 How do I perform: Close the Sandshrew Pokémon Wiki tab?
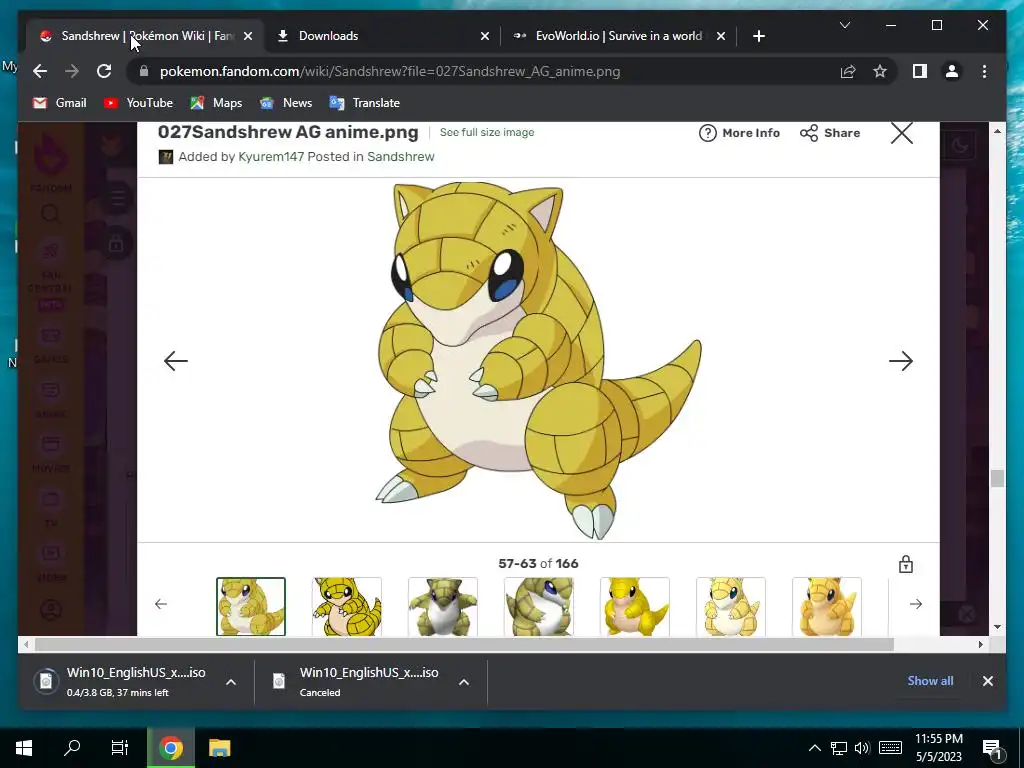coord(248,36)
